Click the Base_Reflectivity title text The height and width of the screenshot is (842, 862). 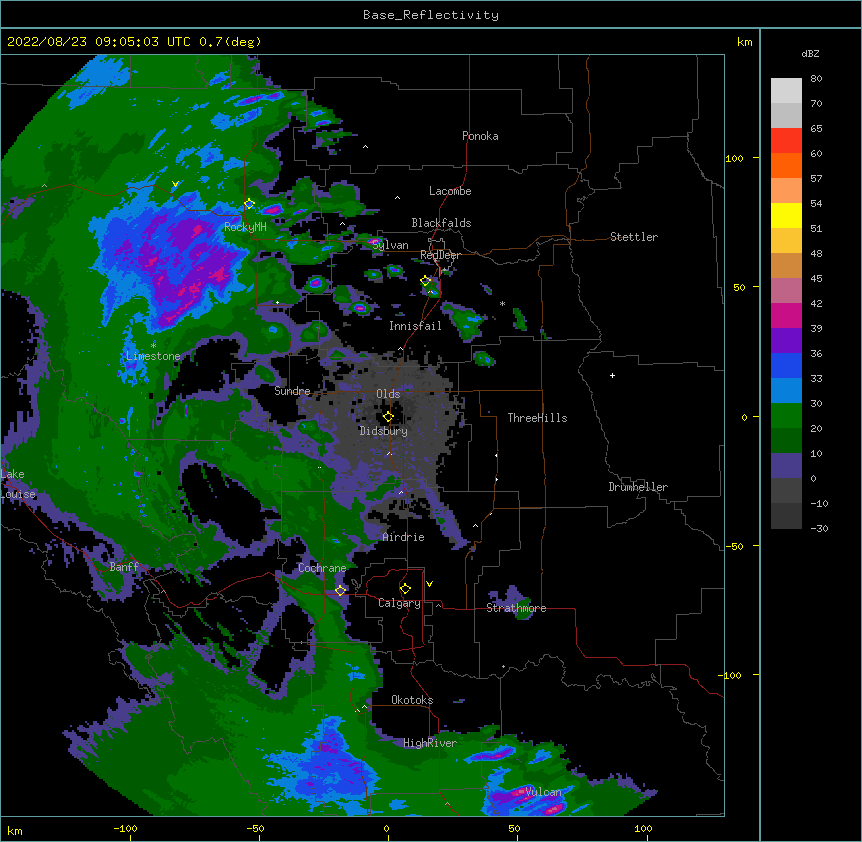point(431,15)
